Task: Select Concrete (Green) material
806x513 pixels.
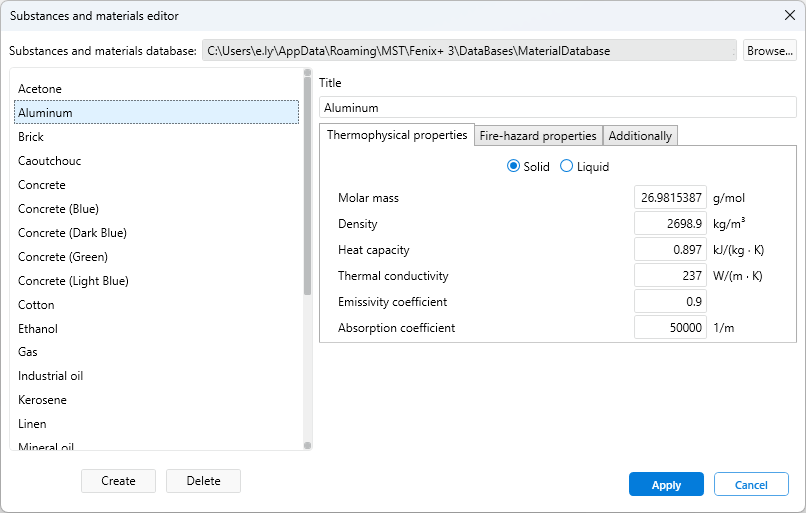Action: tap(156, 256)
